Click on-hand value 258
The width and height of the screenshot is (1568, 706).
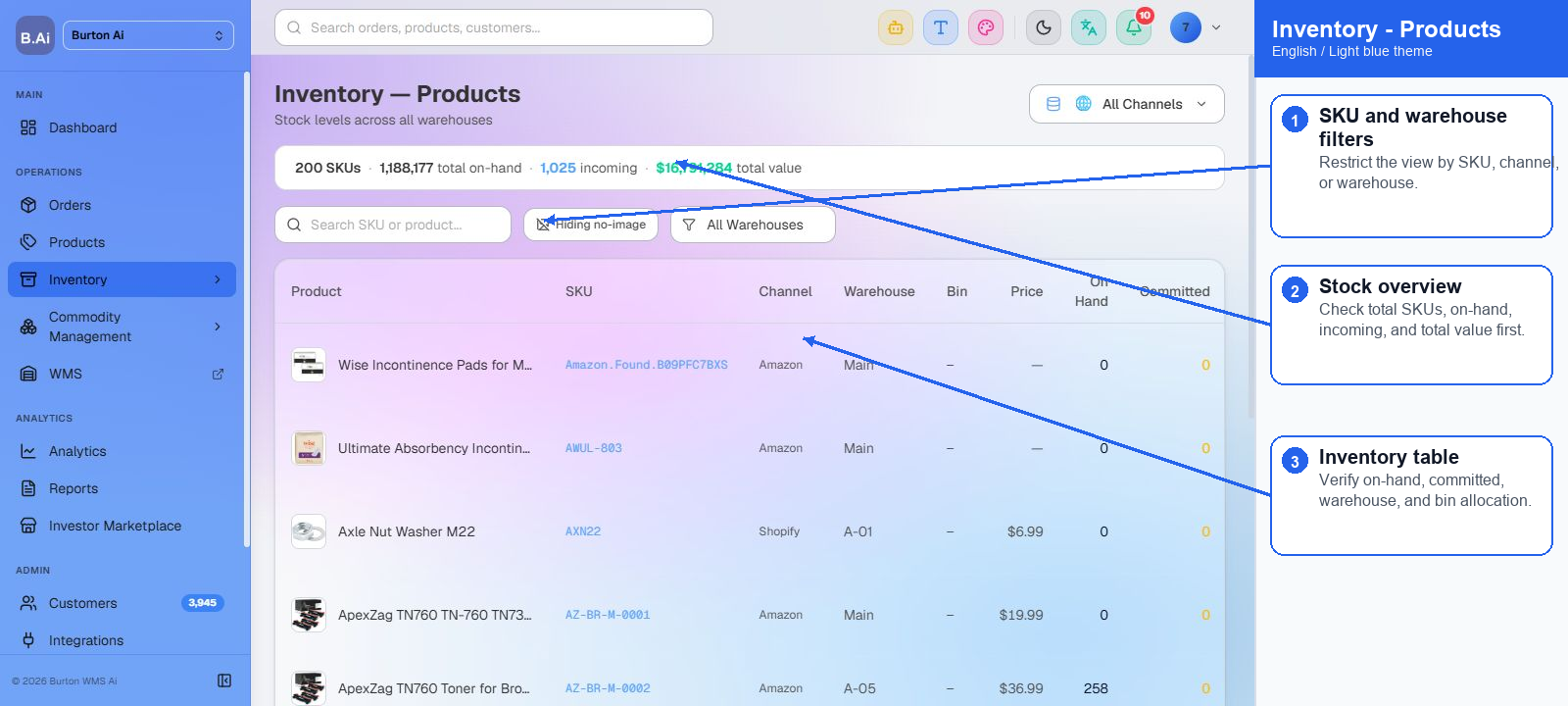[x=1096, y=688]
